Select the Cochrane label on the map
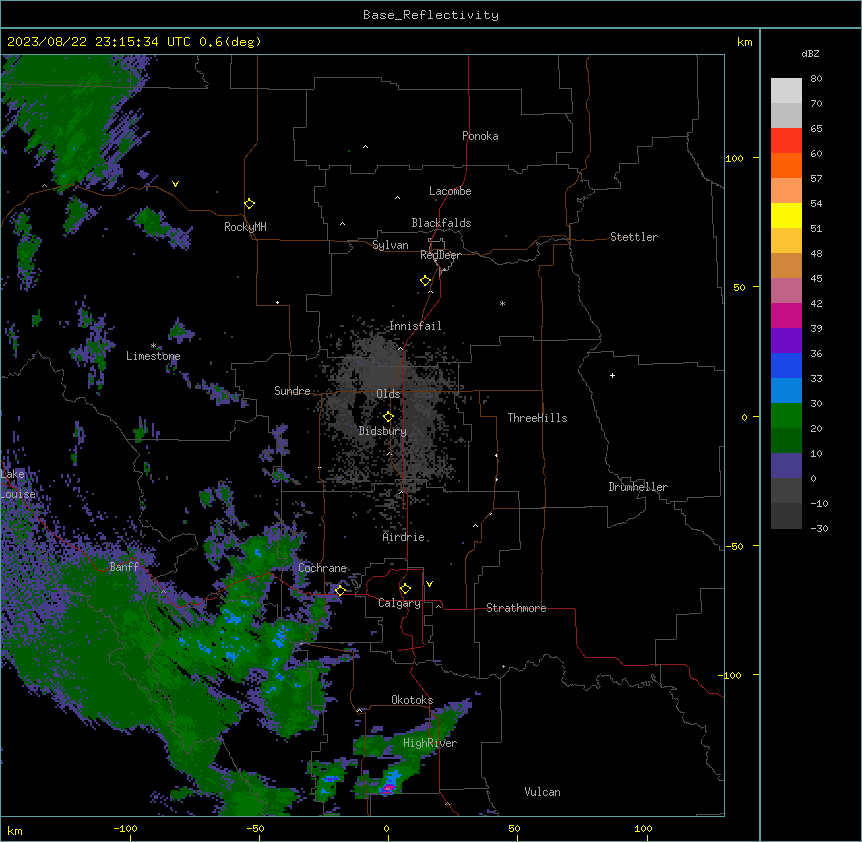862x842 pixels. pyautogui.click(x=323, y=568)
